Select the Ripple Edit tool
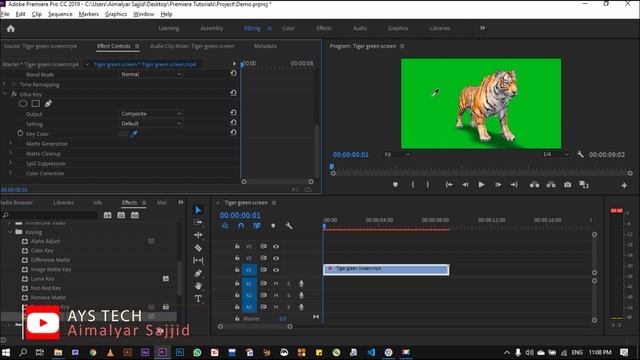Image resolution: width=640 pixels, height=360 pixels. [198, 235]
